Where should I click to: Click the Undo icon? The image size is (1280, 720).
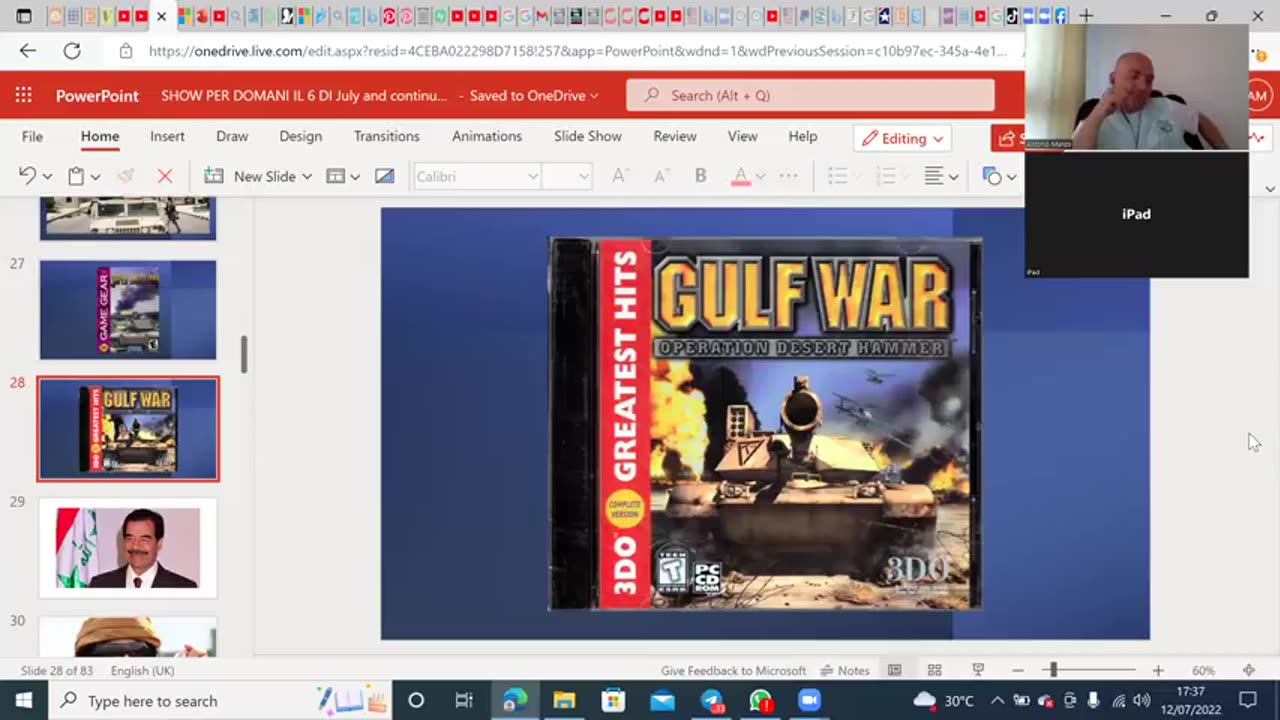coord(27,176)
